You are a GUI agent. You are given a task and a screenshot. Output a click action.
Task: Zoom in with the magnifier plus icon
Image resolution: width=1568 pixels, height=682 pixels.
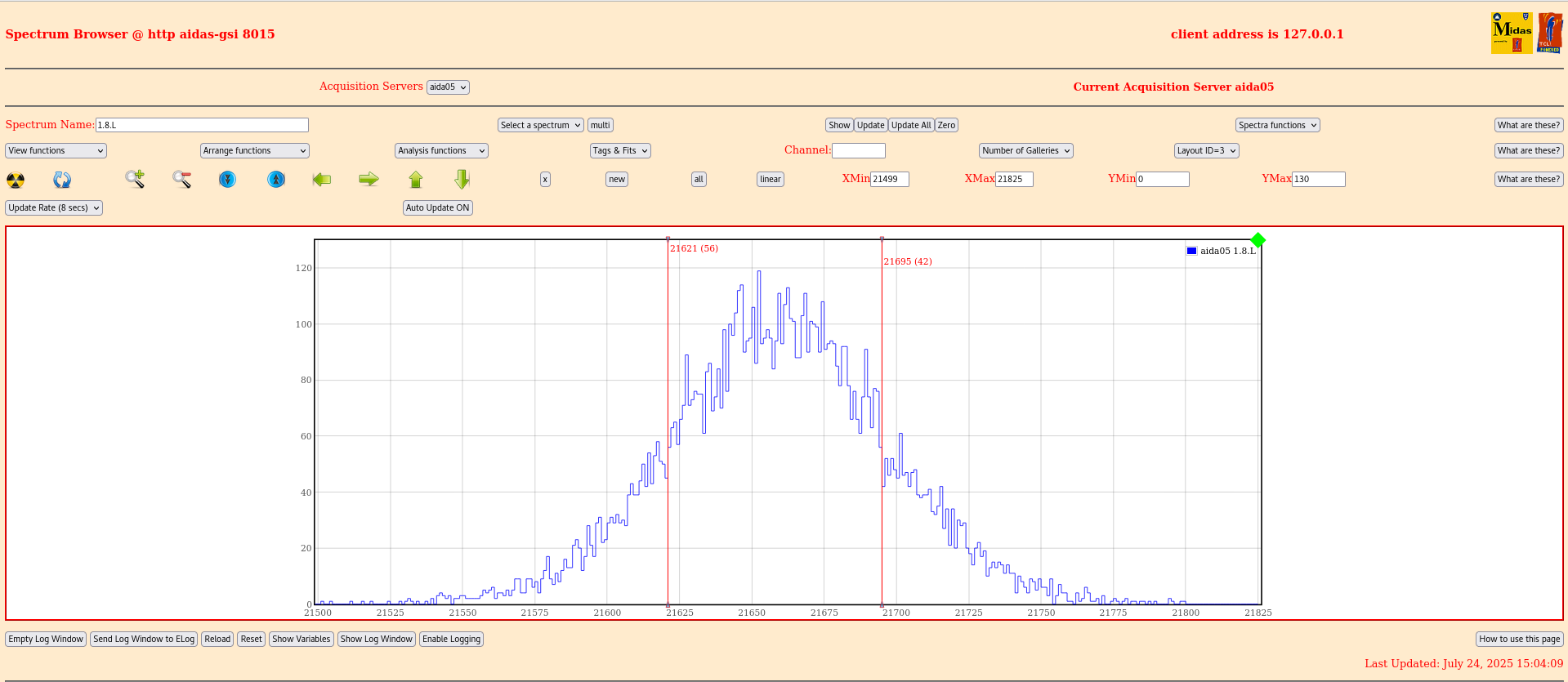[x=135, y=179]
